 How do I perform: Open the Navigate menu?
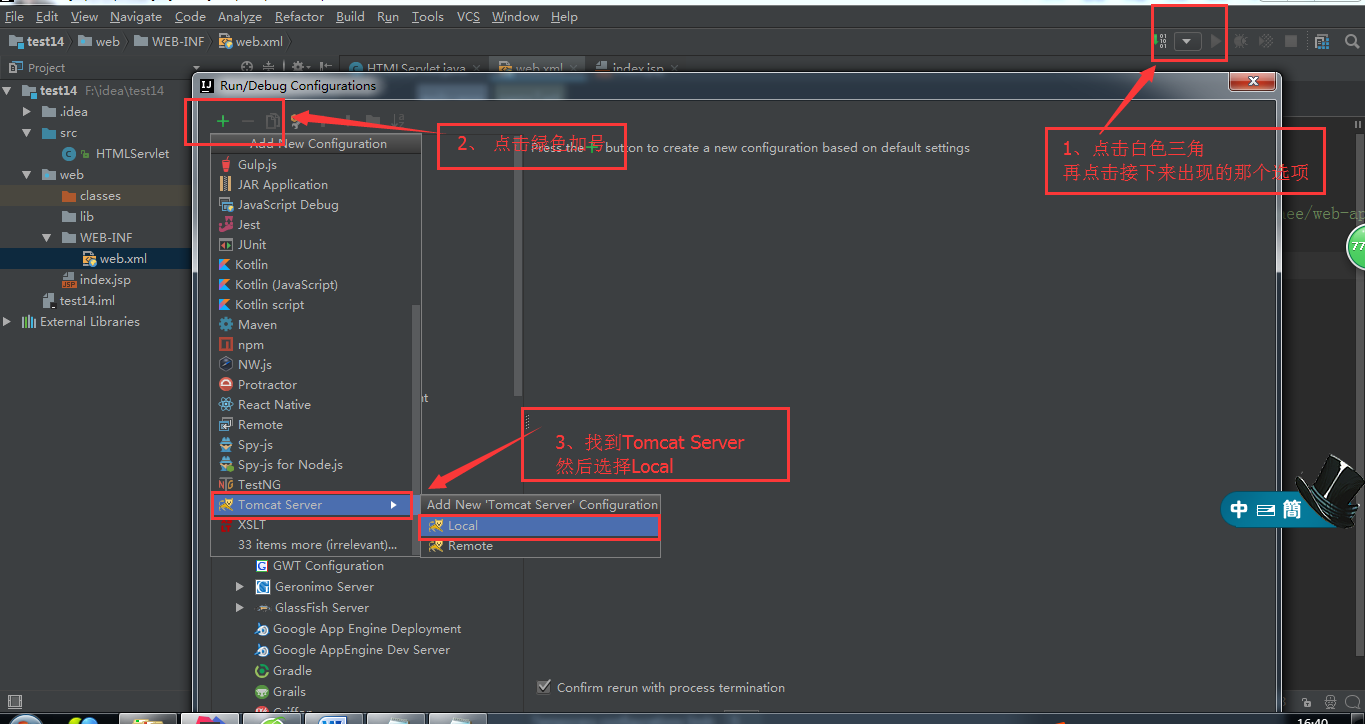pyautogui.click(x=136, y=17)
